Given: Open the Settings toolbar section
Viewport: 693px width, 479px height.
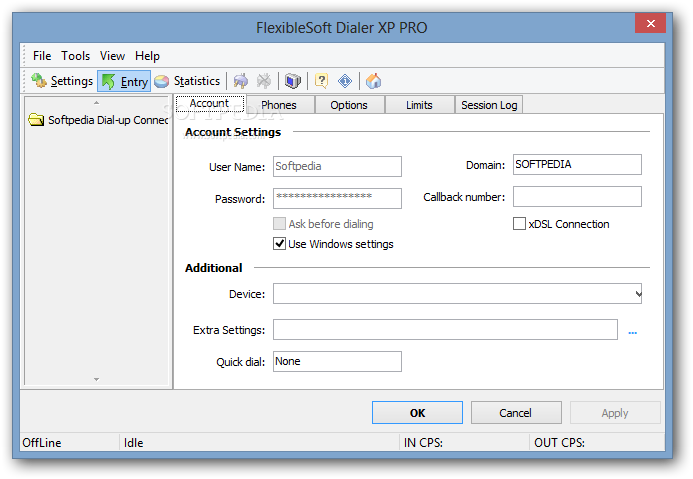Looking at the screenshot, I should click(62, 81).
